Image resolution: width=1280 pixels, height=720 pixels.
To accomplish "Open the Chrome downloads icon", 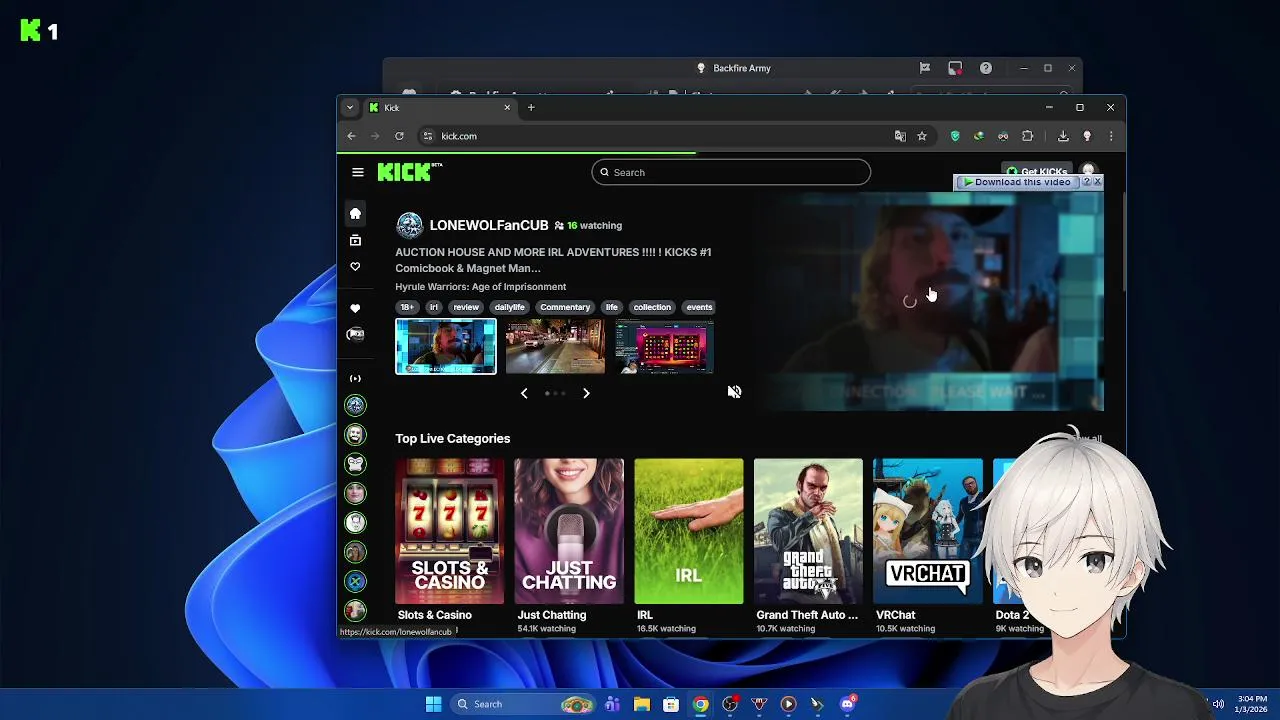I will tap(1063, 136).
